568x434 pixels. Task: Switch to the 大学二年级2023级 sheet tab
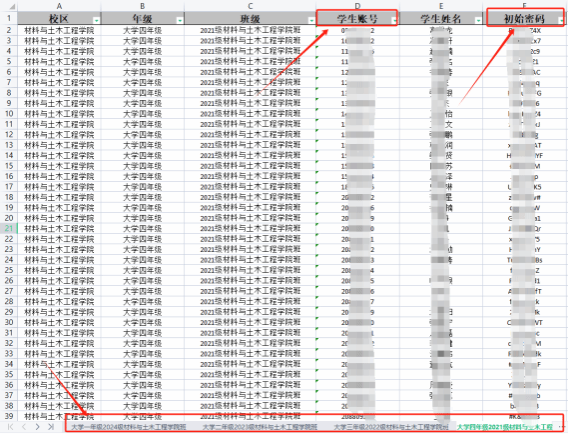[260, 427]
